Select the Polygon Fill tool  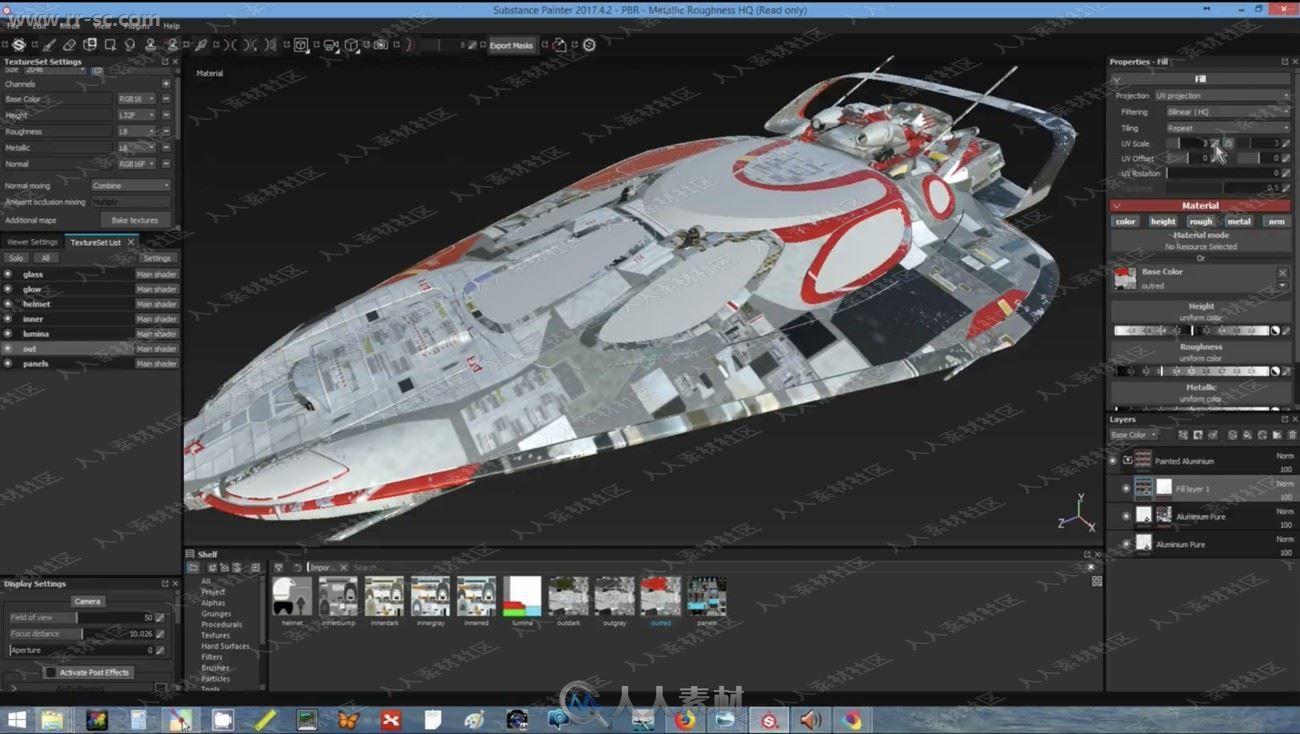click(x=110, y=45)
